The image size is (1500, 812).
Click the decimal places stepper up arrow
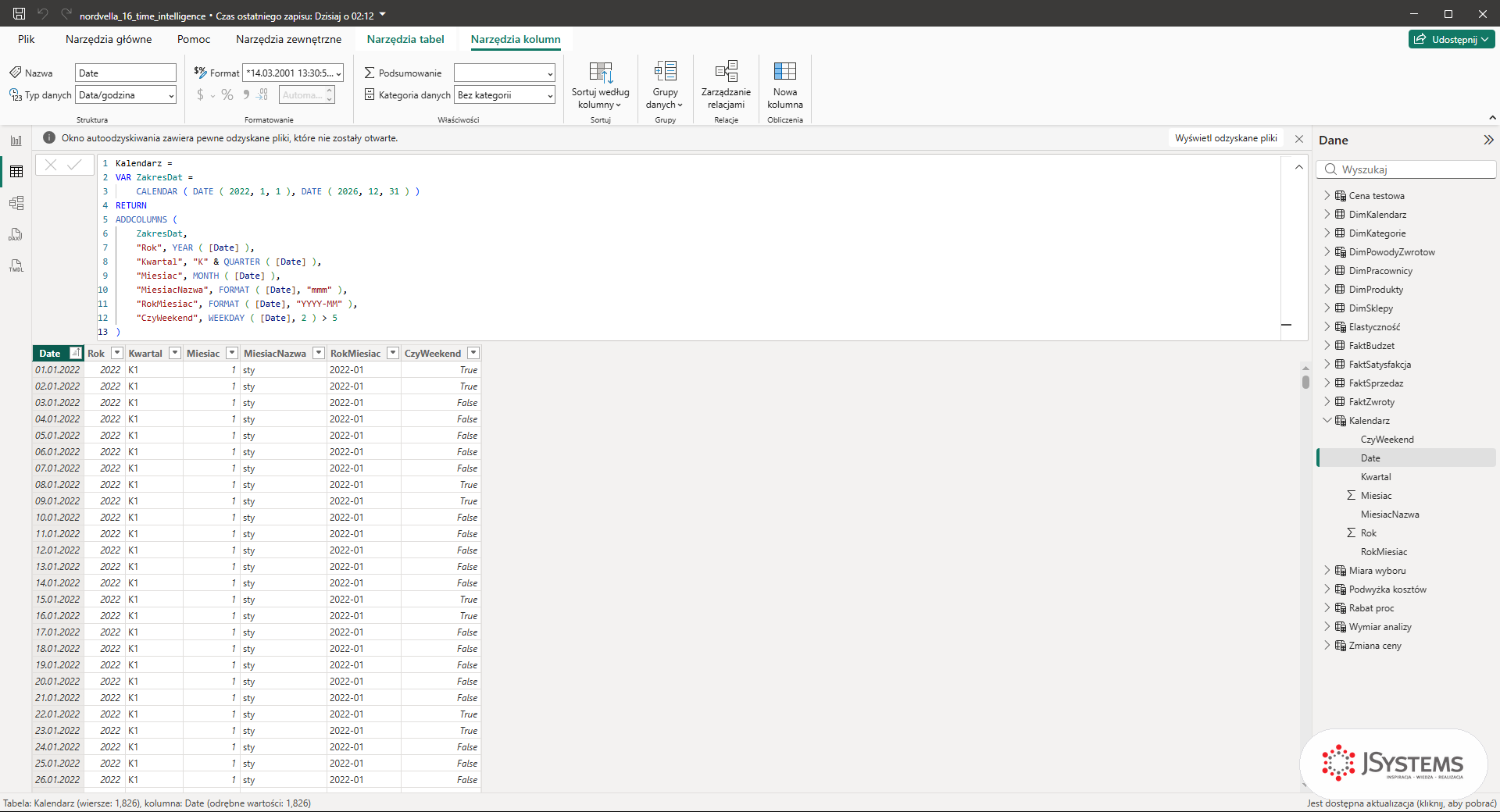[330, 91]
